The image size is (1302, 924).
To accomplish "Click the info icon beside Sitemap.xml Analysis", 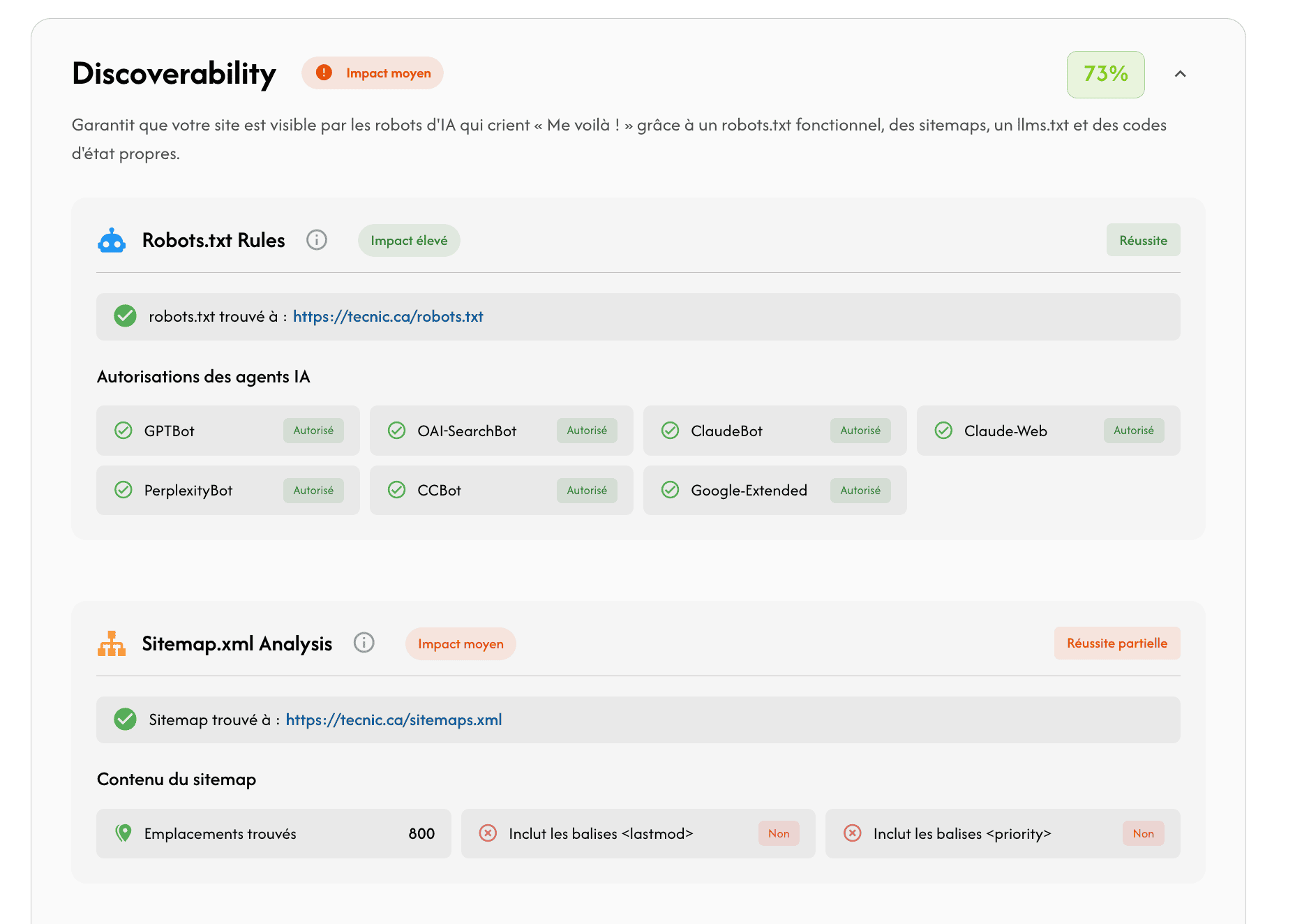I will [364, 643].
